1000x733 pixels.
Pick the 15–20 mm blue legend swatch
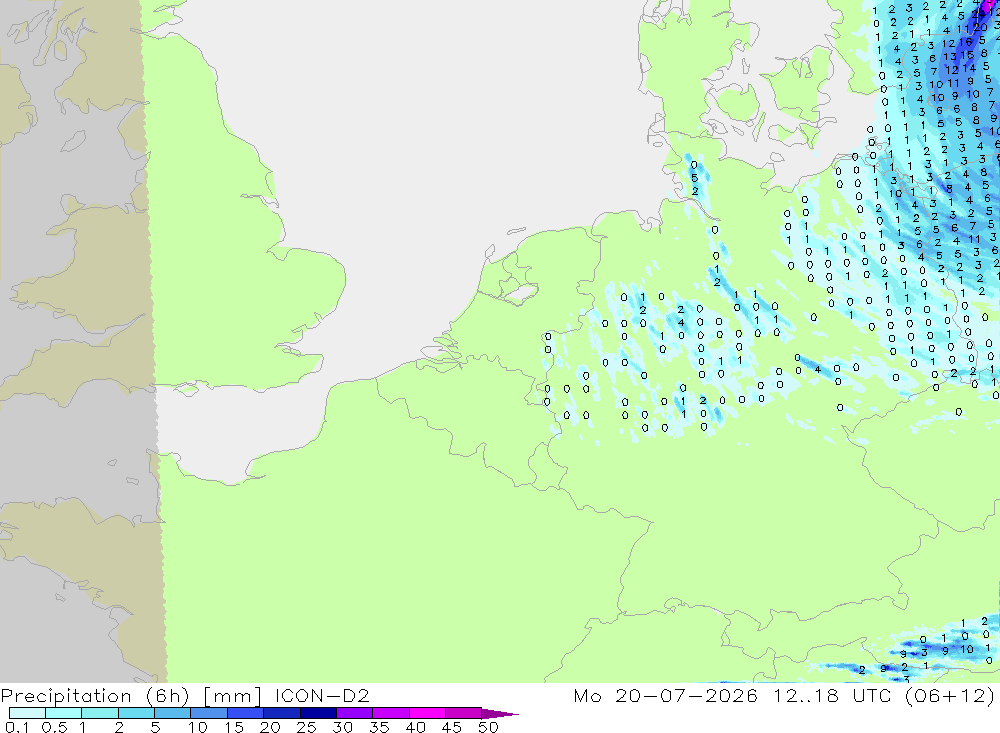(245, 713)
